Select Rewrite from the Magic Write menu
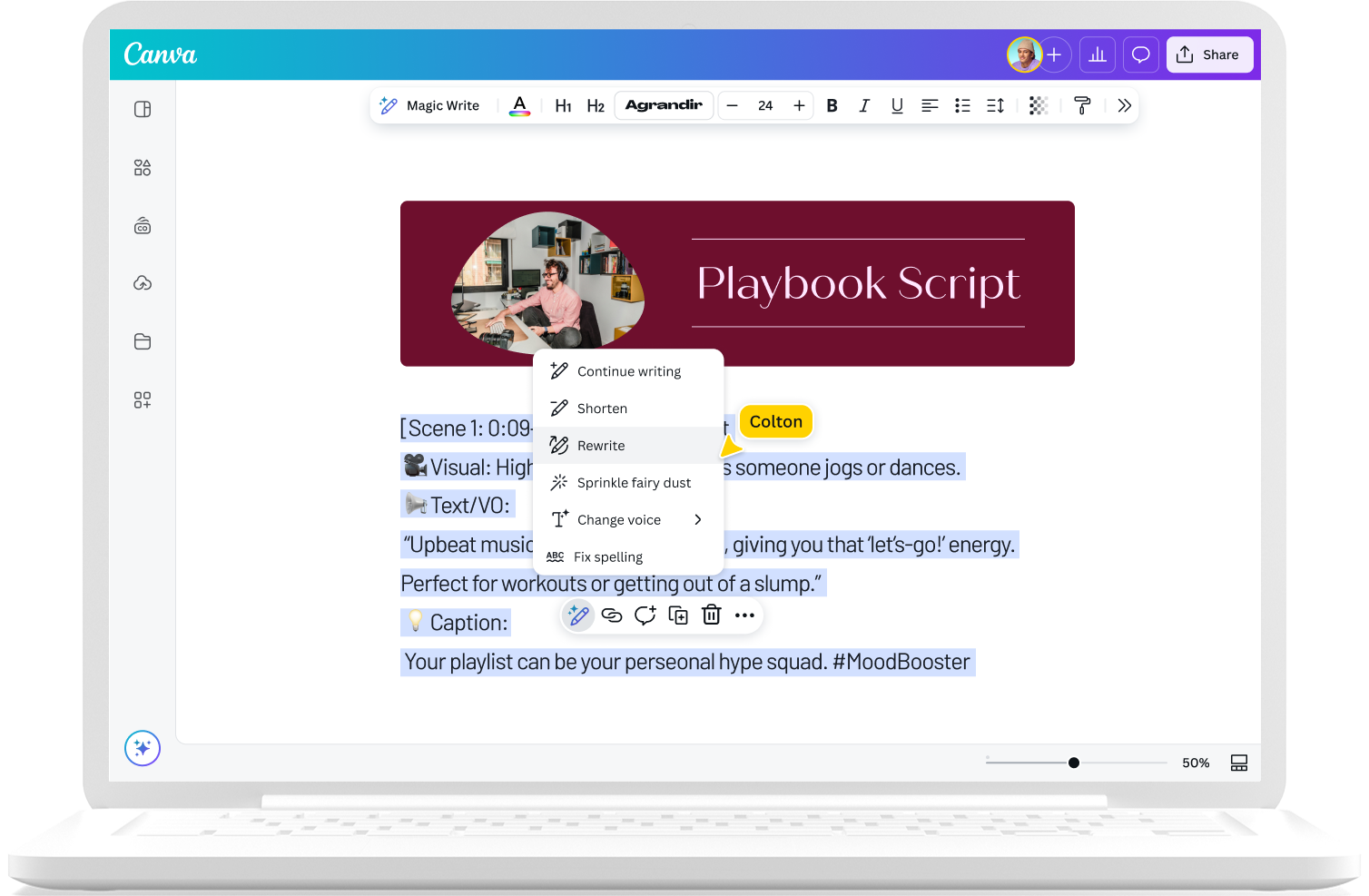This screenshot has height=896, width=1369. 601,446
